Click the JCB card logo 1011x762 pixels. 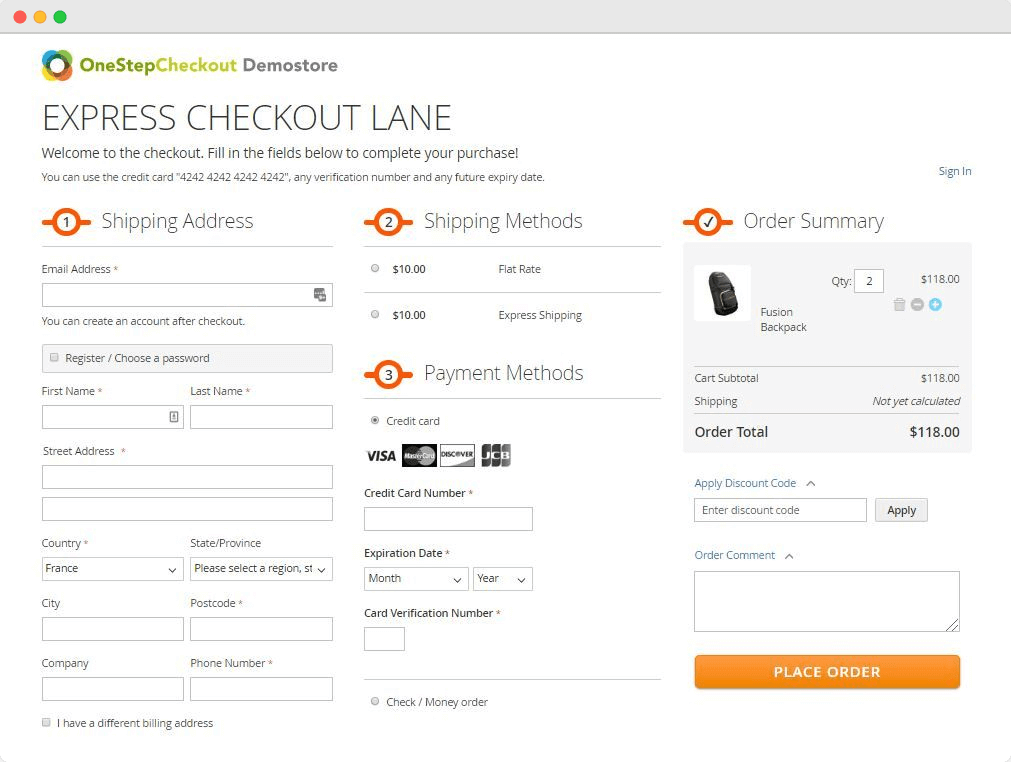point(496,455)
